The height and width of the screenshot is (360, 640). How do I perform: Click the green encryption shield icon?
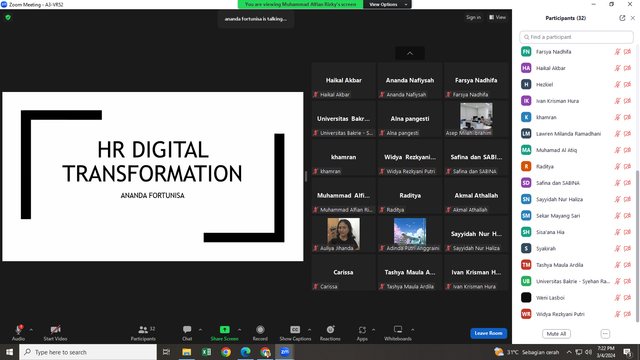coord(8,18)
